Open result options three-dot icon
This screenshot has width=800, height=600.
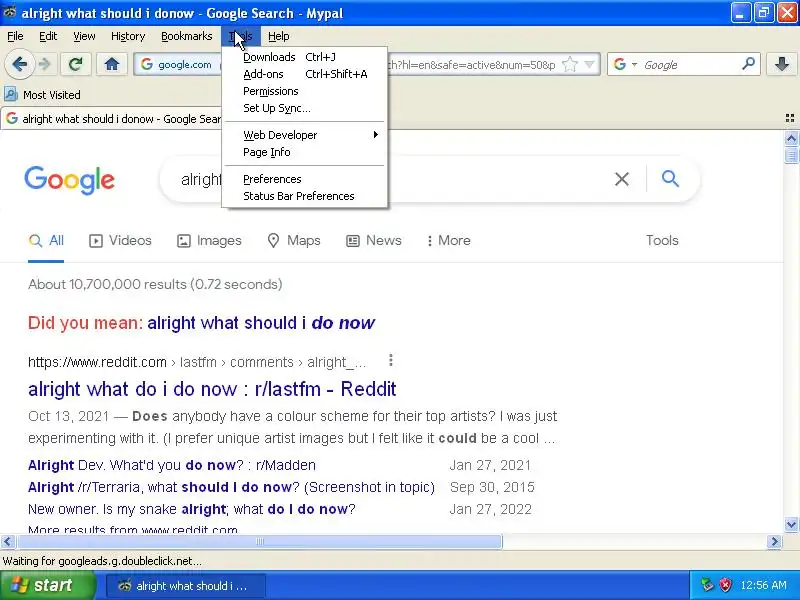[391, 360]
